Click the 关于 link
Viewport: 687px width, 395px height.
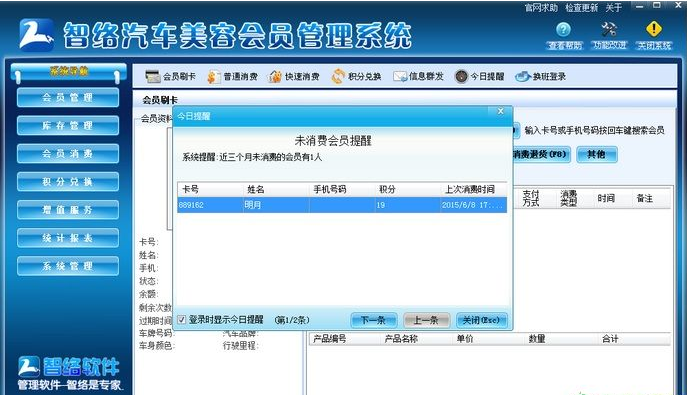click(x=614, y=7)
